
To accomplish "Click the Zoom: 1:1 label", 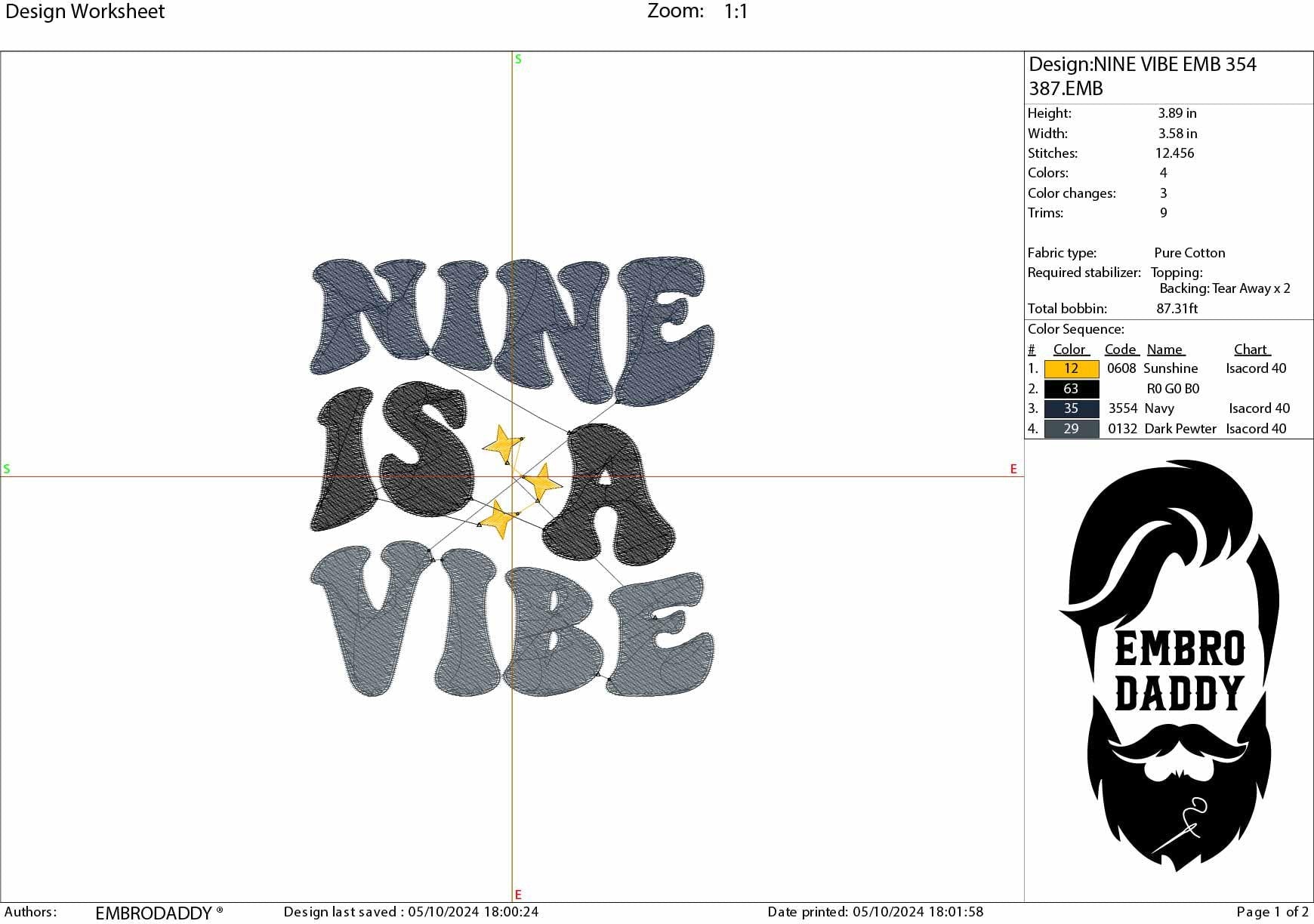I will coord(698,11).
